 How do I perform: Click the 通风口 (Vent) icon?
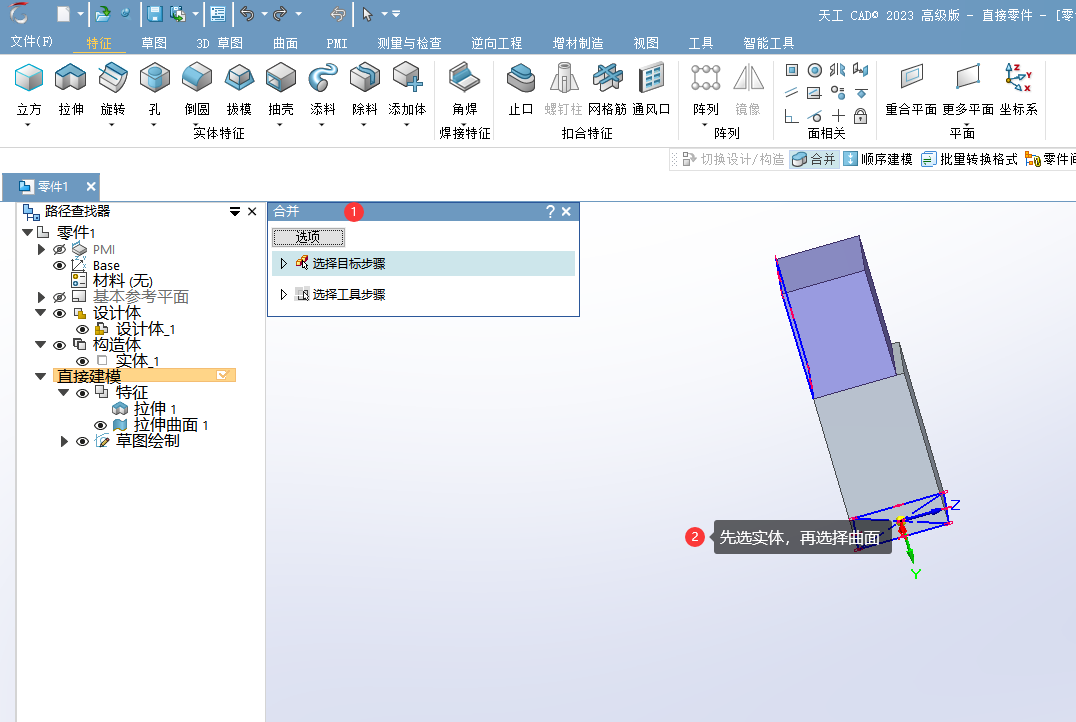(651, 78)
